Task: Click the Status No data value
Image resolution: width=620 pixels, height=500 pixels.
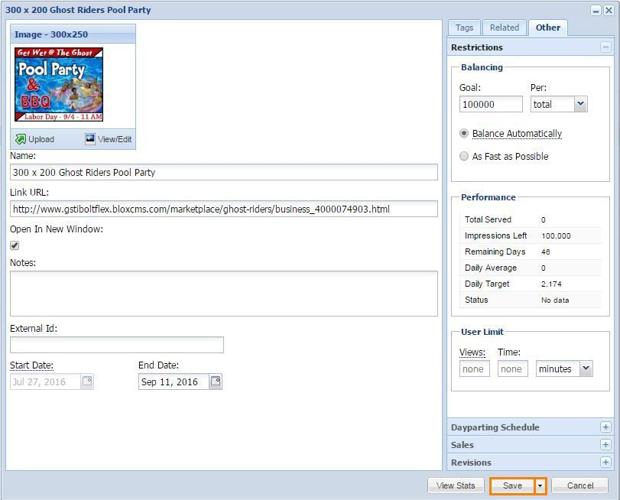Action: tap(555, 300)
